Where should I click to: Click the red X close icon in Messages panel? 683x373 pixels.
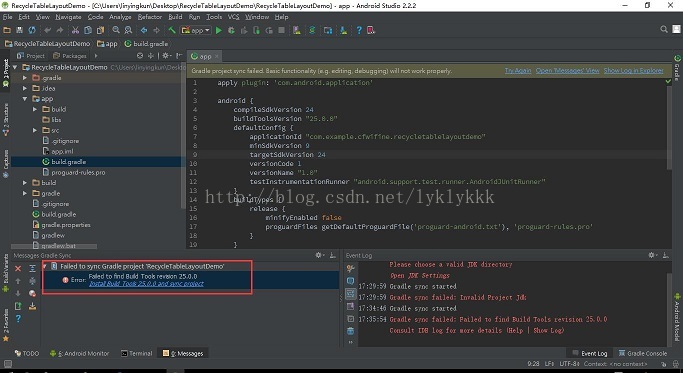point(18,268)
